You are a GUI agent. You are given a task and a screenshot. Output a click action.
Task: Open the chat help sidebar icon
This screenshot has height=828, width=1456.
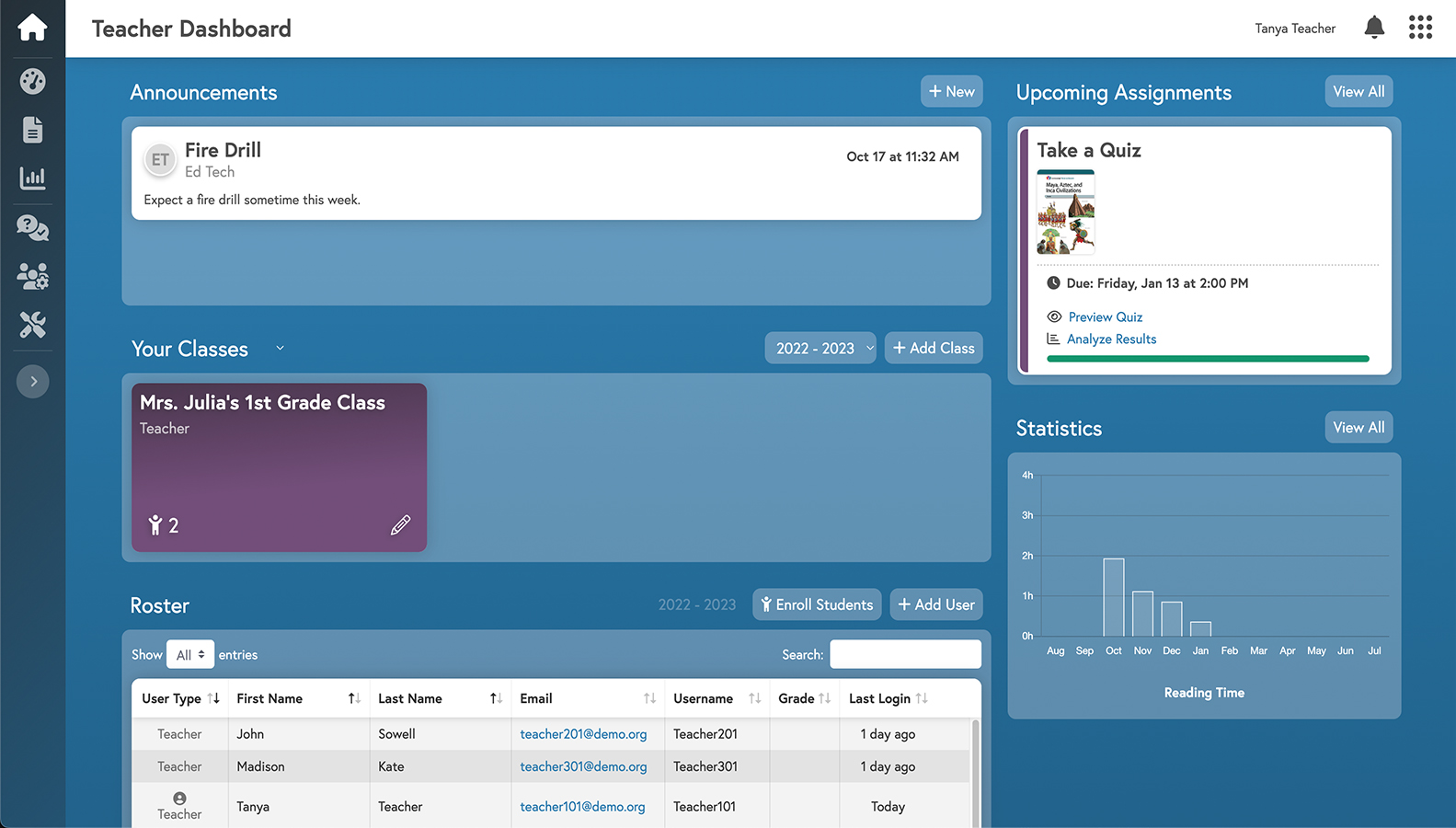(32, 227)
